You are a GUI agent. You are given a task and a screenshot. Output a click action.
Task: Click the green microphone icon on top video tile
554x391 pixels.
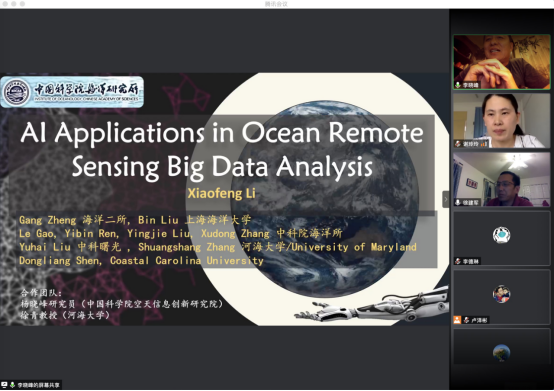458,85
